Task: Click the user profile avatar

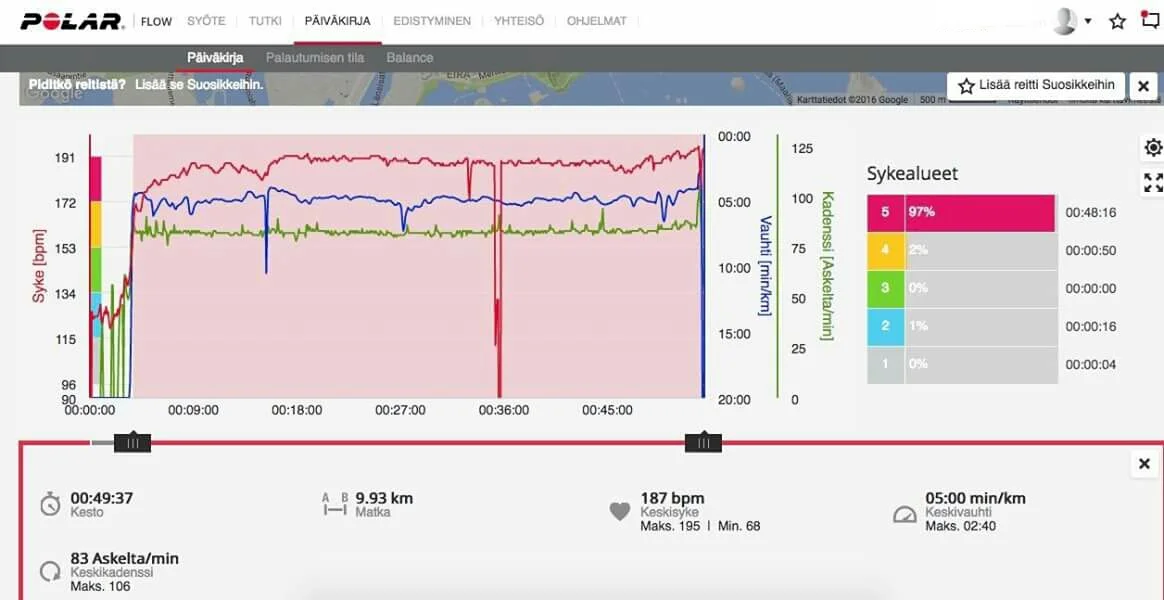Action: pos(1066,21)
